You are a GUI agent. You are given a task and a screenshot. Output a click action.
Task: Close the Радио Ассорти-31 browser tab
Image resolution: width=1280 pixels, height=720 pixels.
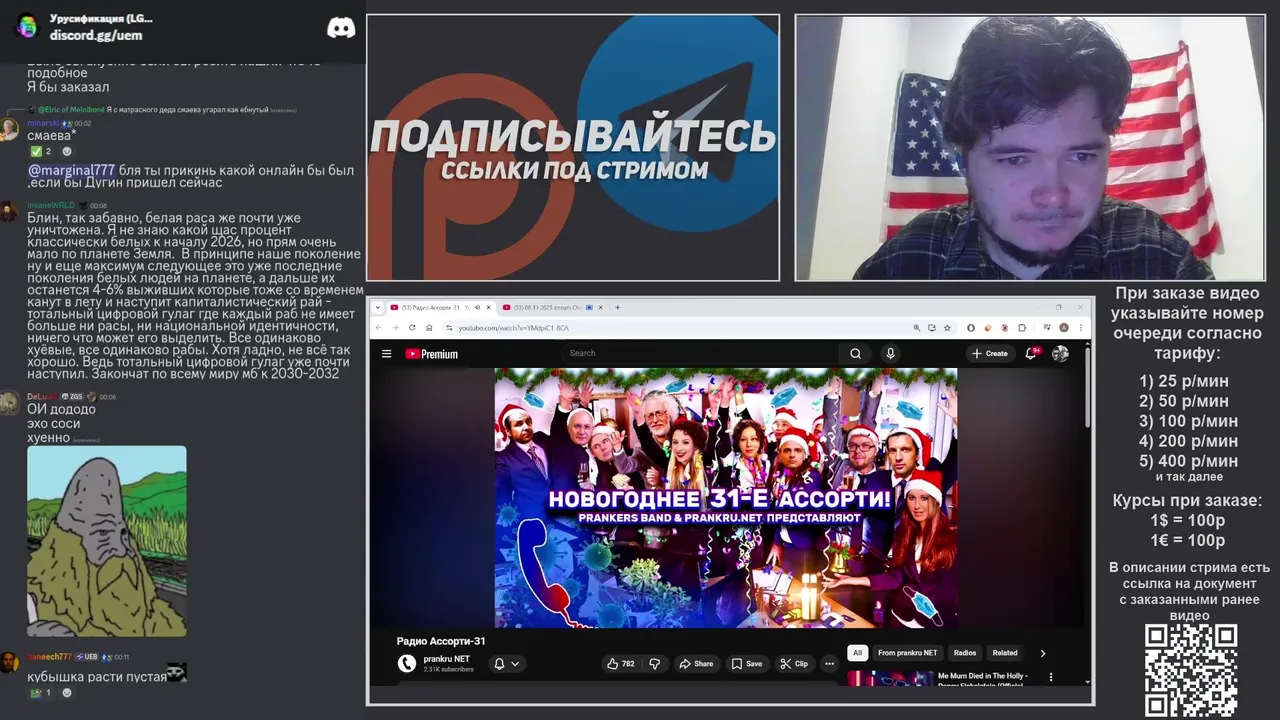[x=488, y=307]
